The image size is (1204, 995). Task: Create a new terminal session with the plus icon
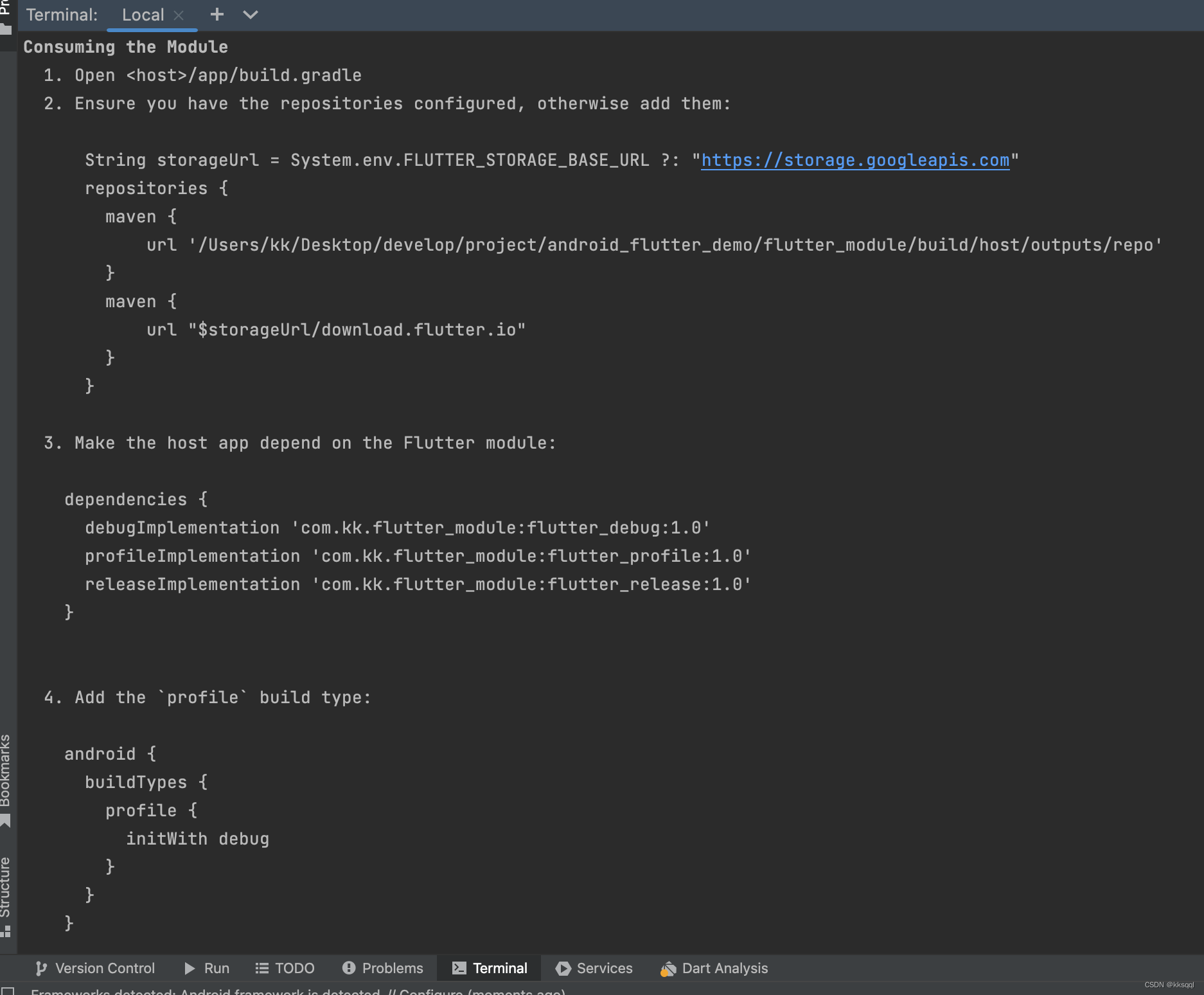click(217, 14)
